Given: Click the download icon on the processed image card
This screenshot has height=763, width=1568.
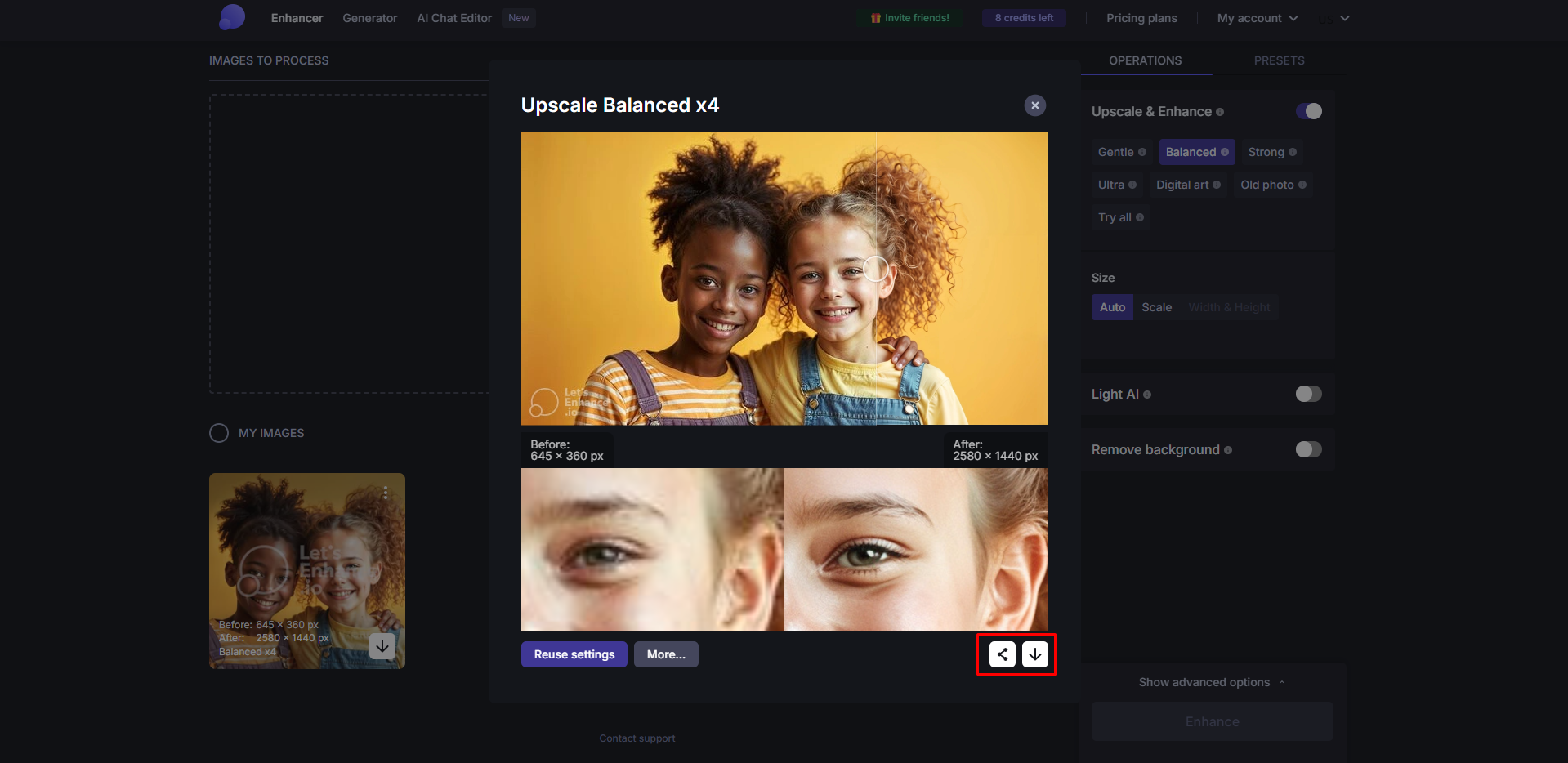Looking at the screenshot, I should [382, 646].
